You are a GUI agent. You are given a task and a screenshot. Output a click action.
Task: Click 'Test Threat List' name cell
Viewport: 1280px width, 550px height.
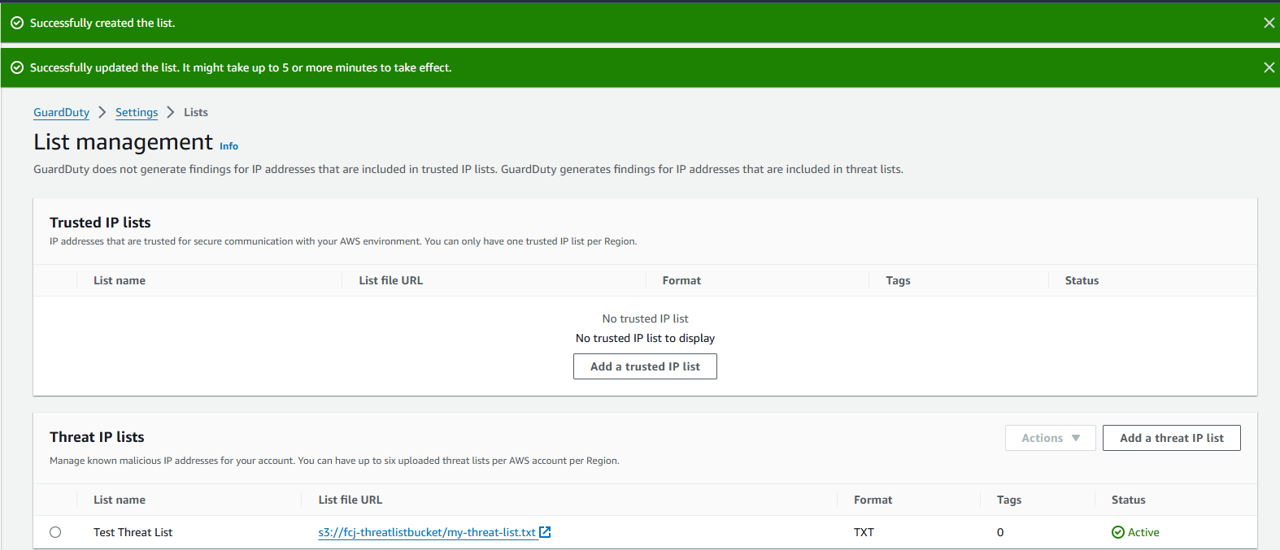(x=133, y=532)
